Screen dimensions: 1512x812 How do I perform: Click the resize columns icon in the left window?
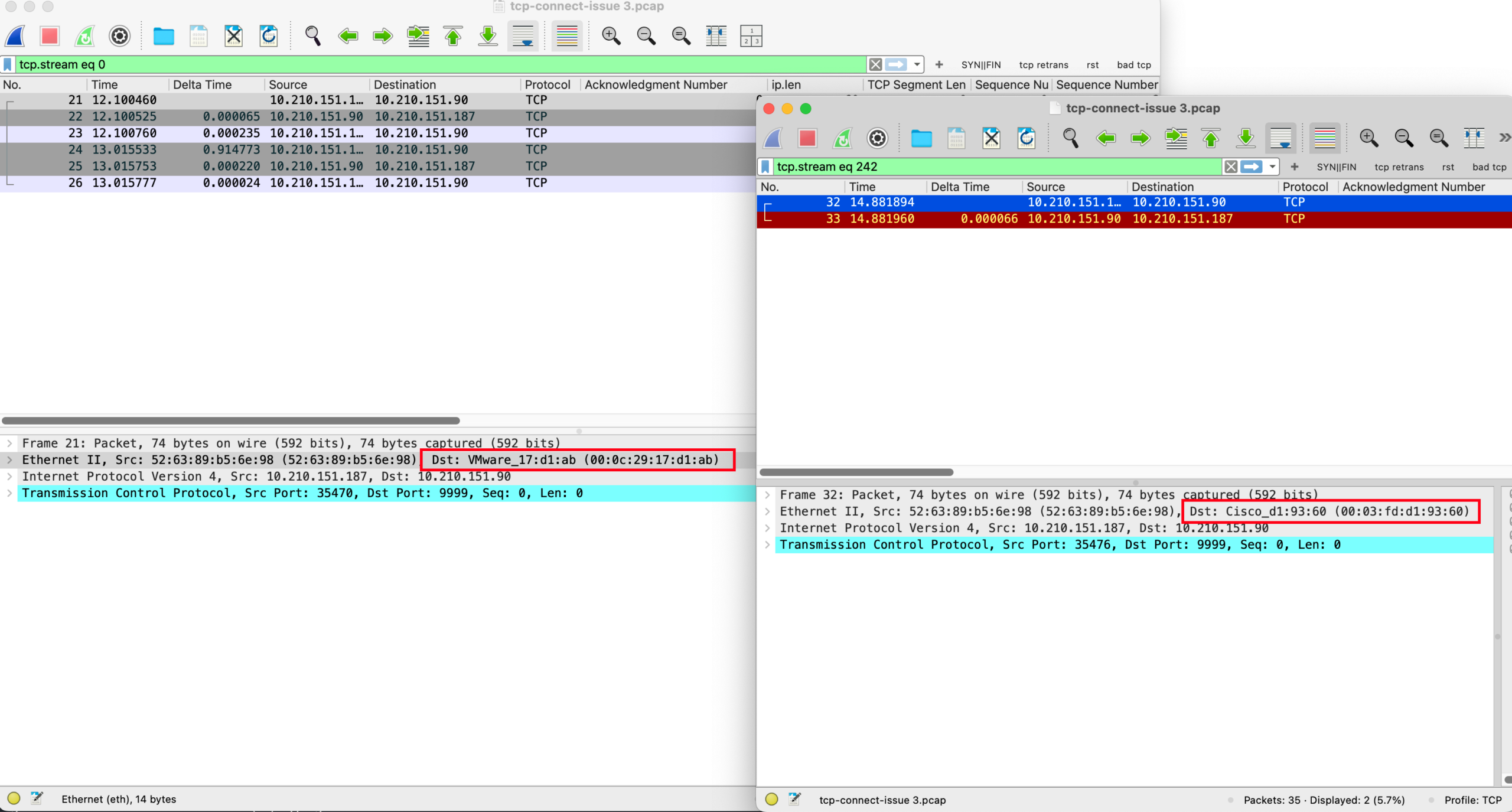click(x=716, y=36)
